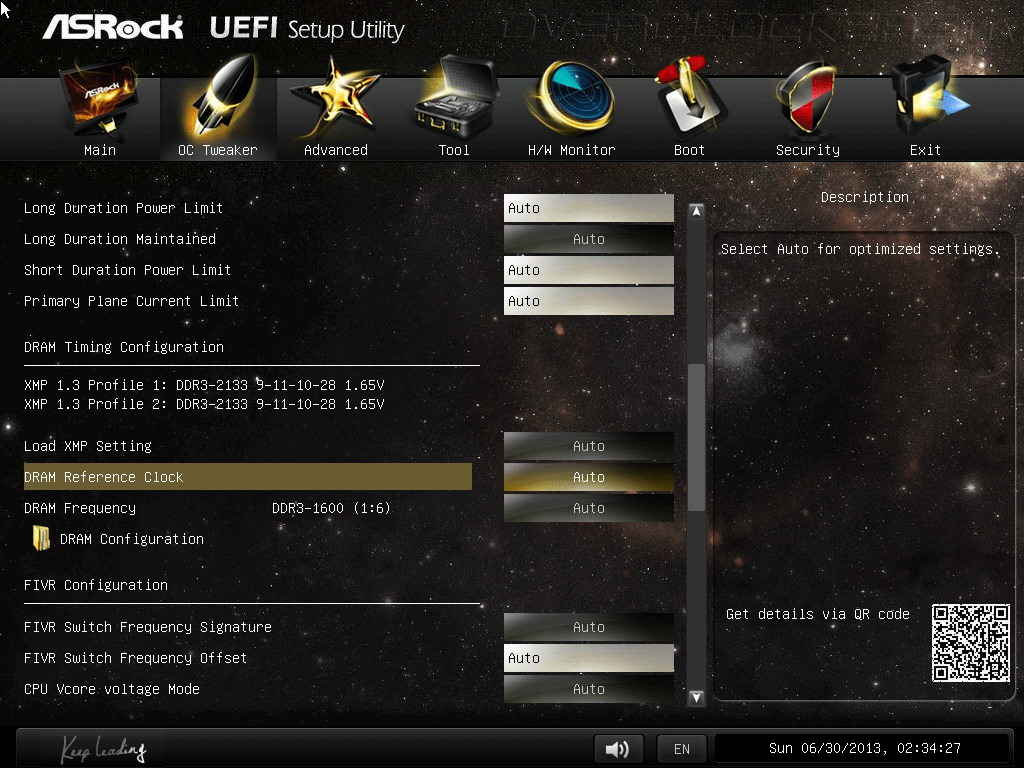The height and width of the screenshot is (768, 1024).
Task: Click the scrollbar up arrow
Action: tap(696, 211)
